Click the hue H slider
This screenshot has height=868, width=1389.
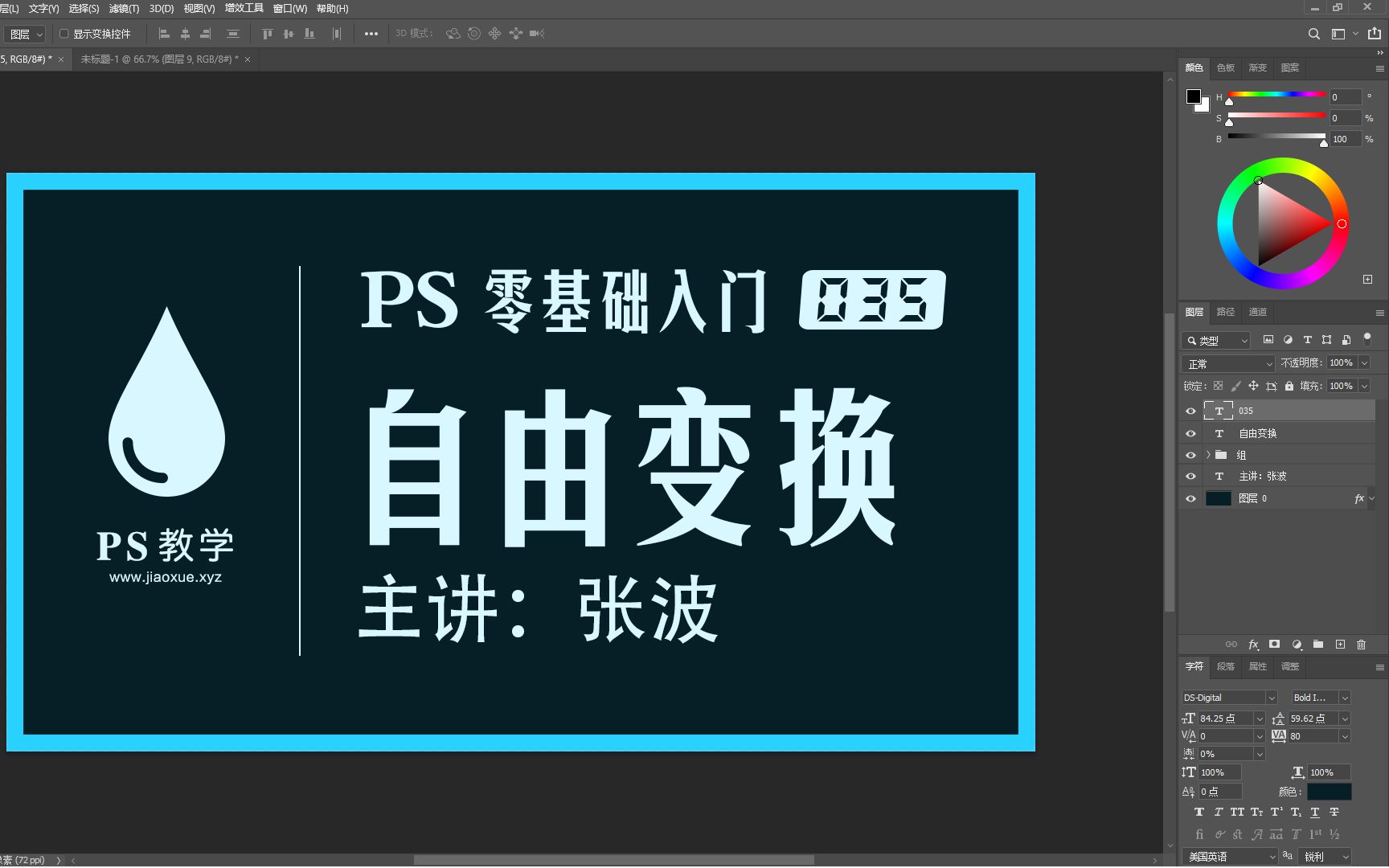(x=1276, y=95)
